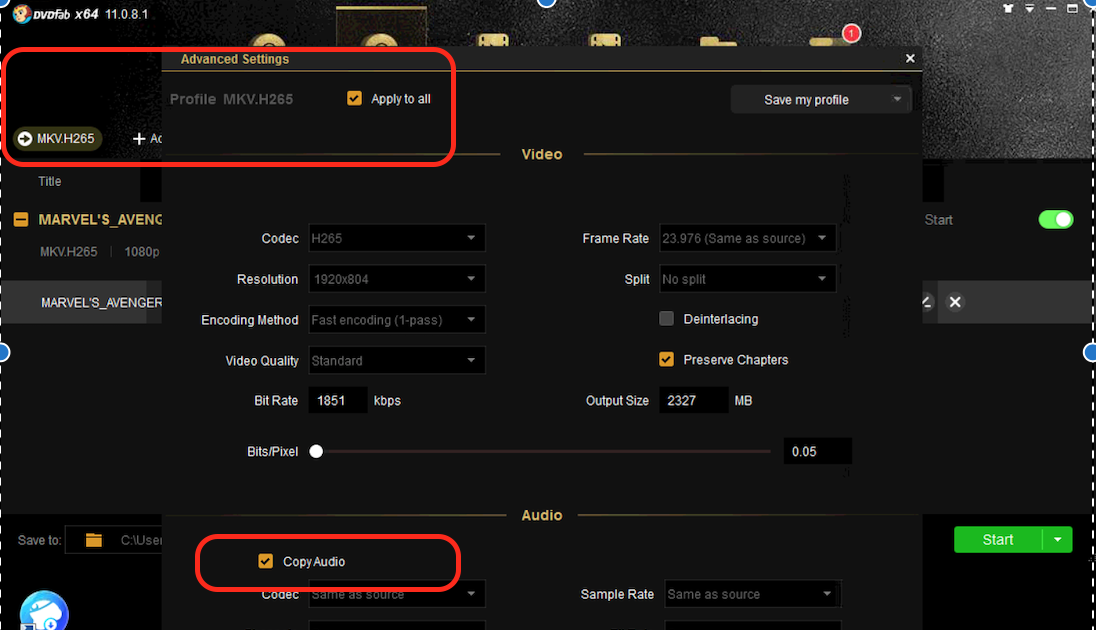The width and height of the screenshot is (1096, 630).
Task: Open the Save my profile dropdown
Action: pos(821,99)
